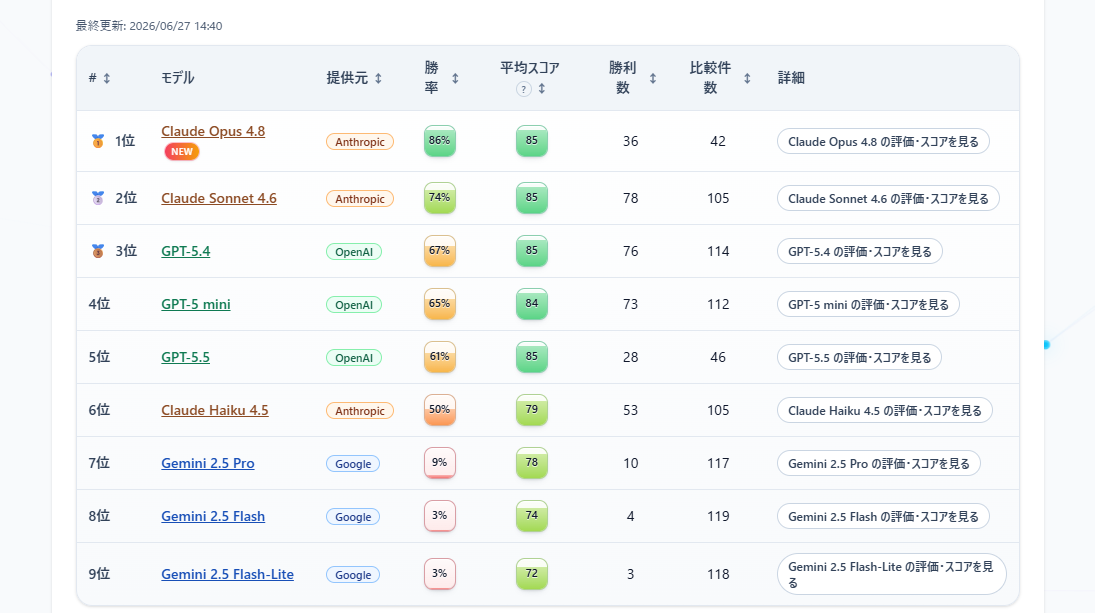Open the Claude Opus 4.8 model link
The width and height of the screenshot is (1095, 613).
point(213,131)
